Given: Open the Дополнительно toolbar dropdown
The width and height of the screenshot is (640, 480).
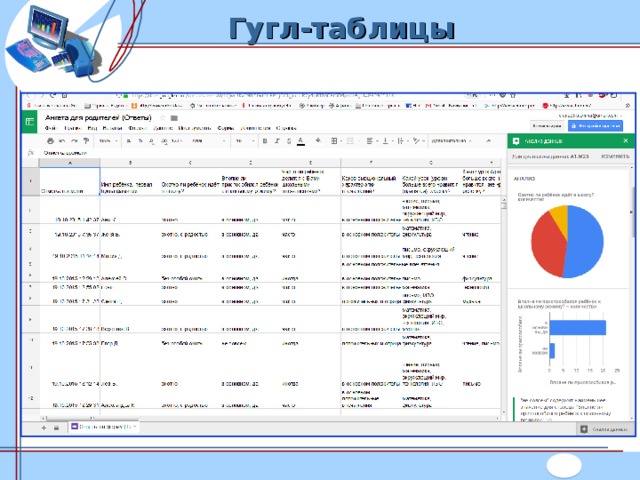Looking at the screenshot, I should click(451, 141).
